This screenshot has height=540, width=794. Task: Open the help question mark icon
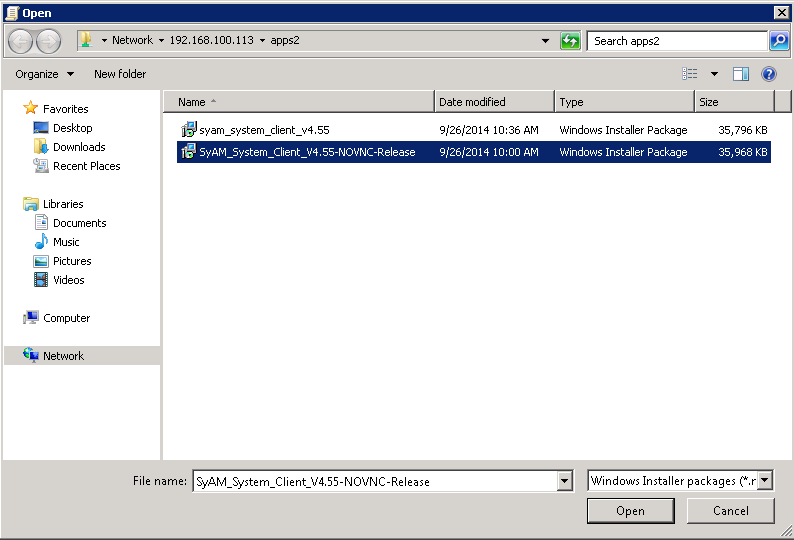(769, 74)
